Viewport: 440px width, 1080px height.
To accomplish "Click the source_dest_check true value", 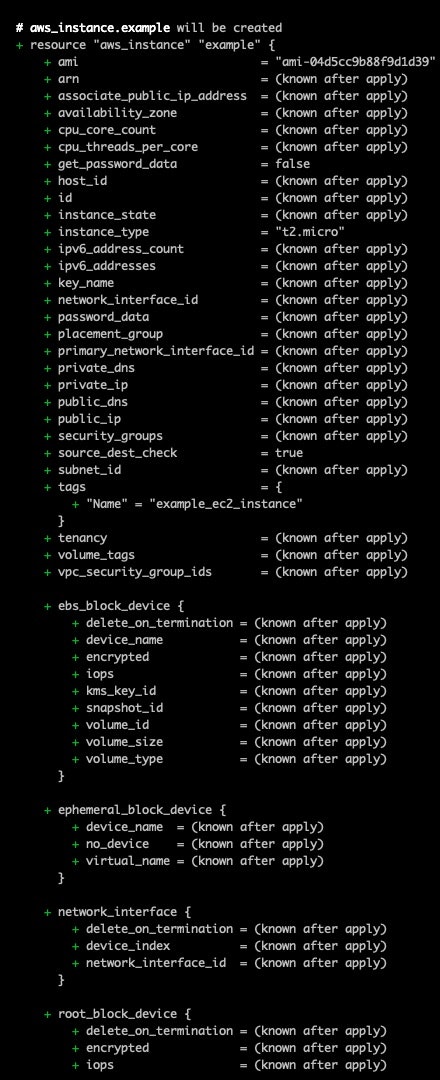I will tap(289, 453).
